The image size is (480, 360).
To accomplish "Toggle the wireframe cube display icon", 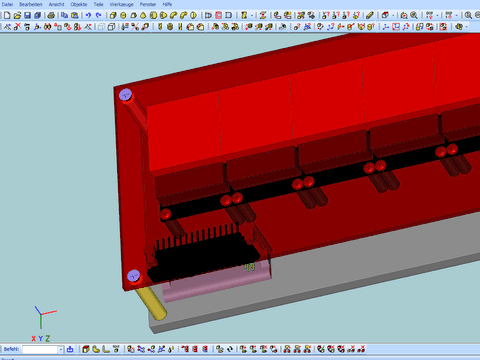I will [x=112, y=27].
